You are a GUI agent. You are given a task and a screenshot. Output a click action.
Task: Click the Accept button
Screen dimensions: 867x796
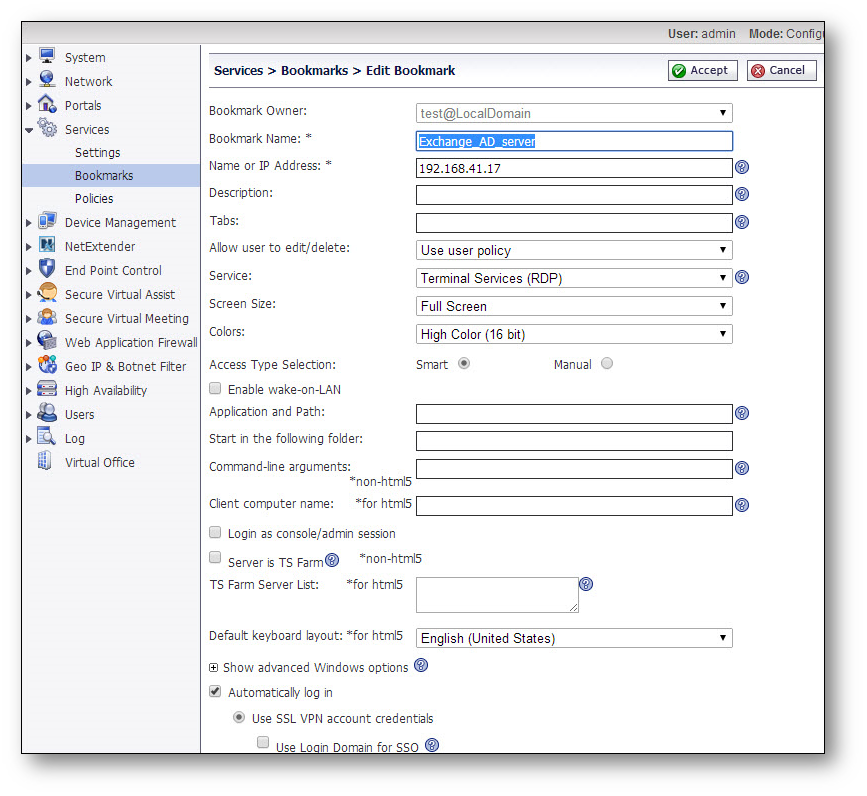click(x=702, y=70)
